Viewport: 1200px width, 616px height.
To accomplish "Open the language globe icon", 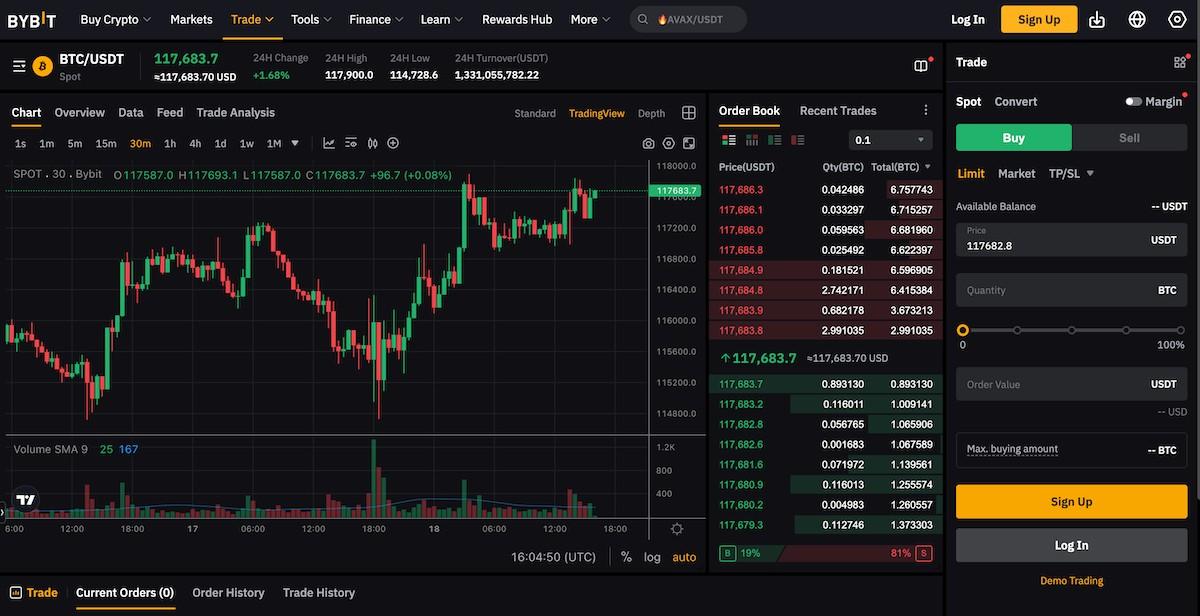I will 1136,18.
